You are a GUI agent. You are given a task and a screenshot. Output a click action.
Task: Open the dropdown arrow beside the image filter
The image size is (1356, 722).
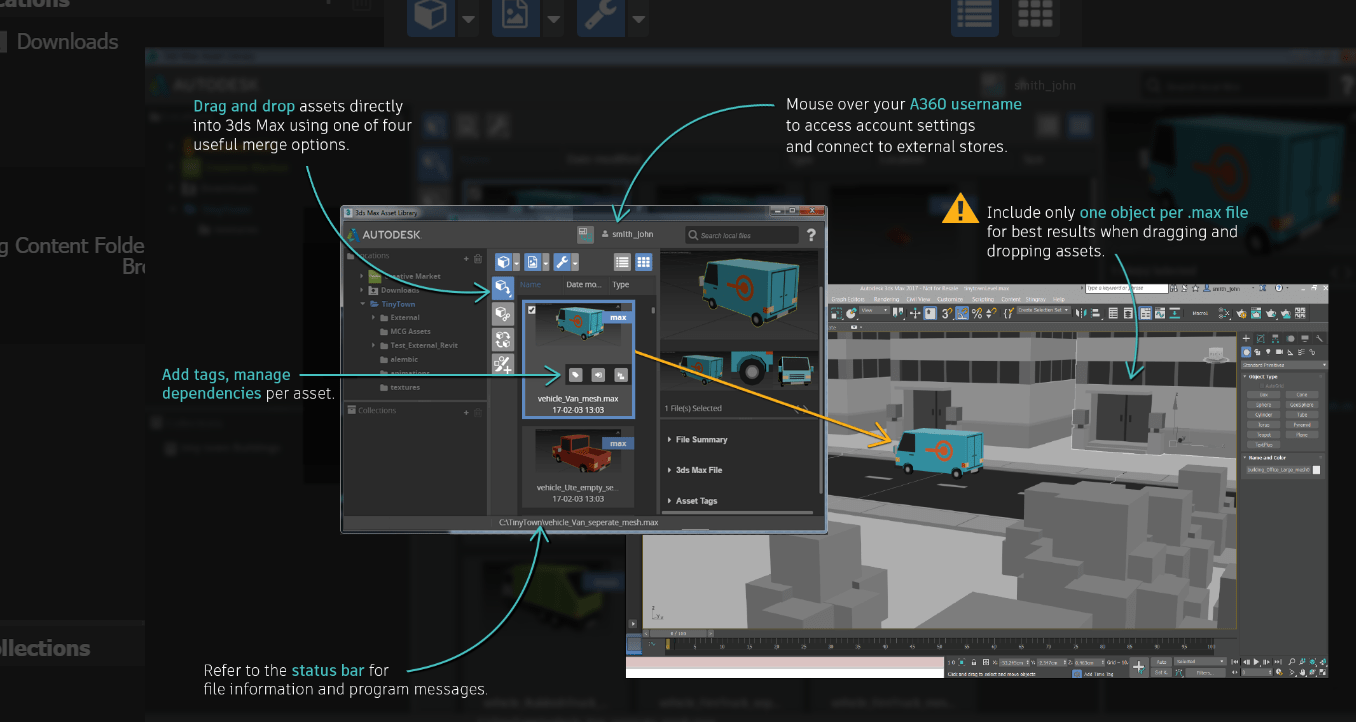point(545,264)
